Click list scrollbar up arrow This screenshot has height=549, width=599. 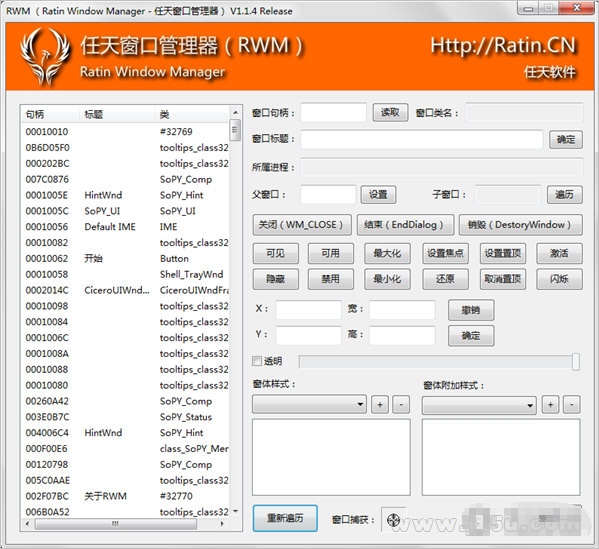point(235,112)
